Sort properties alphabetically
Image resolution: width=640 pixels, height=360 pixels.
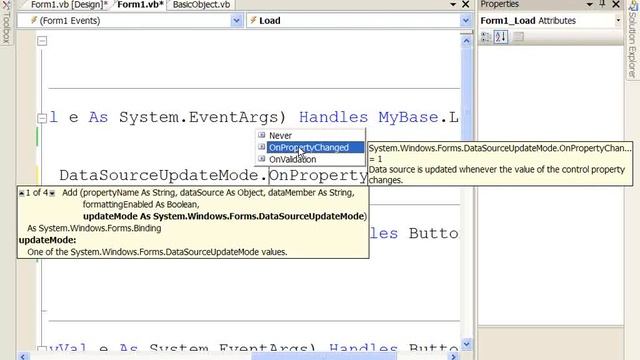coord(501,37)
